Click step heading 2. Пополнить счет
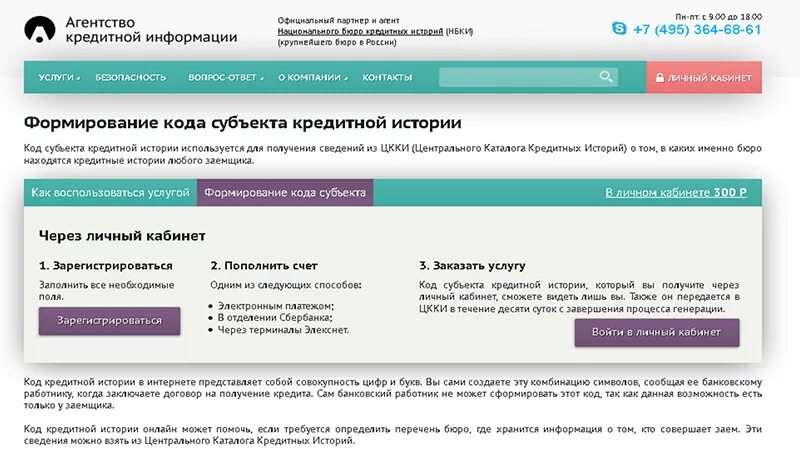 click(264, 266)
